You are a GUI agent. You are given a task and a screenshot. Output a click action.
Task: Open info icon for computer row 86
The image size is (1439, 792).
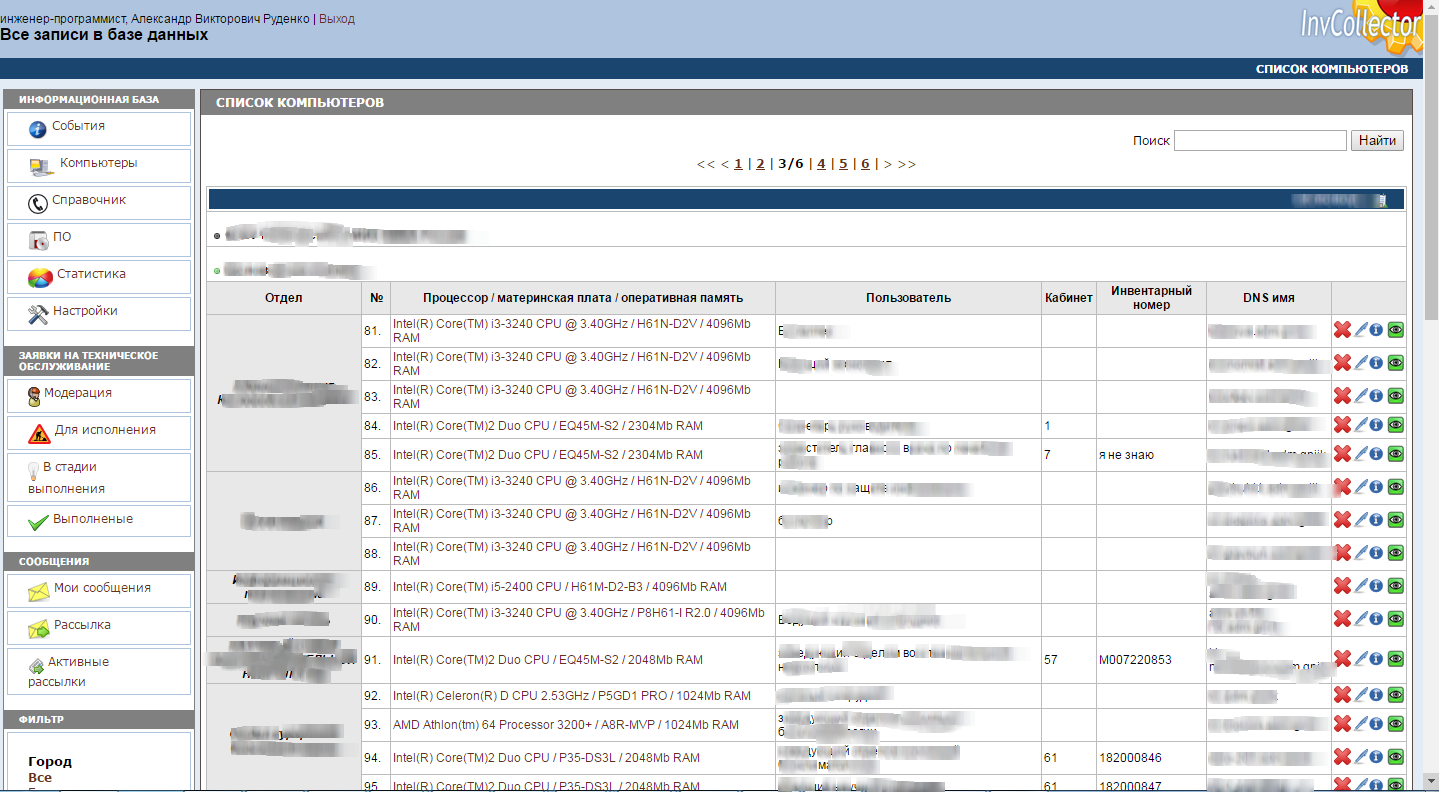pyautogui.click(x=1376, y=487)
